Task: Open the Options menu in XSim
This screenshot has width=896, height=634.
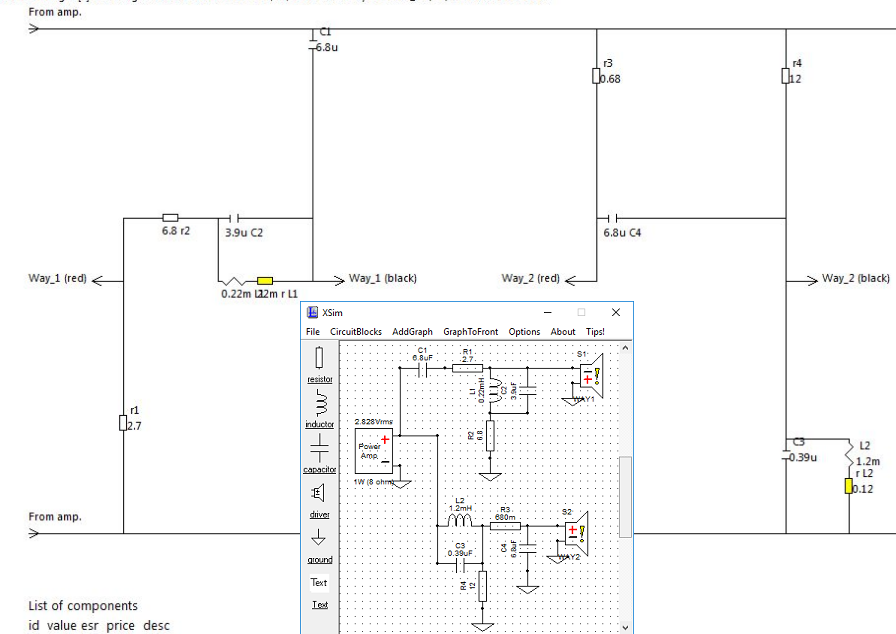Action: [x=524, y=332]
